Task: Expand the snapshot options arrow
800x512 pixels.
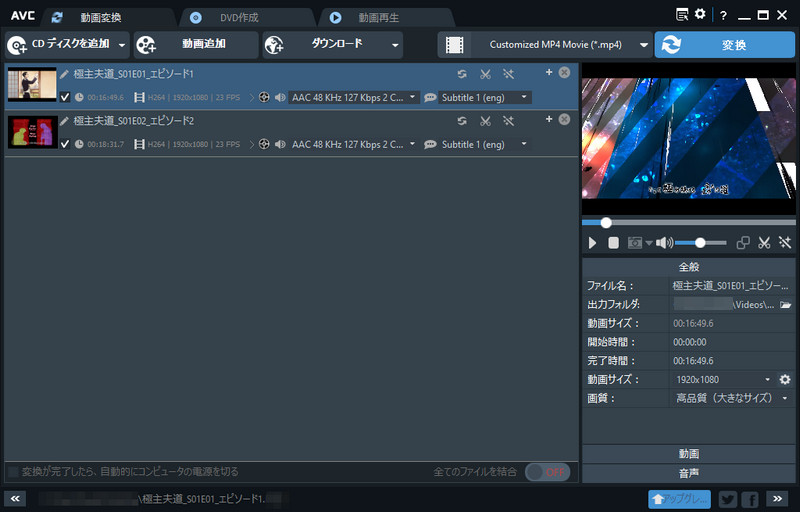Action: 649,243
